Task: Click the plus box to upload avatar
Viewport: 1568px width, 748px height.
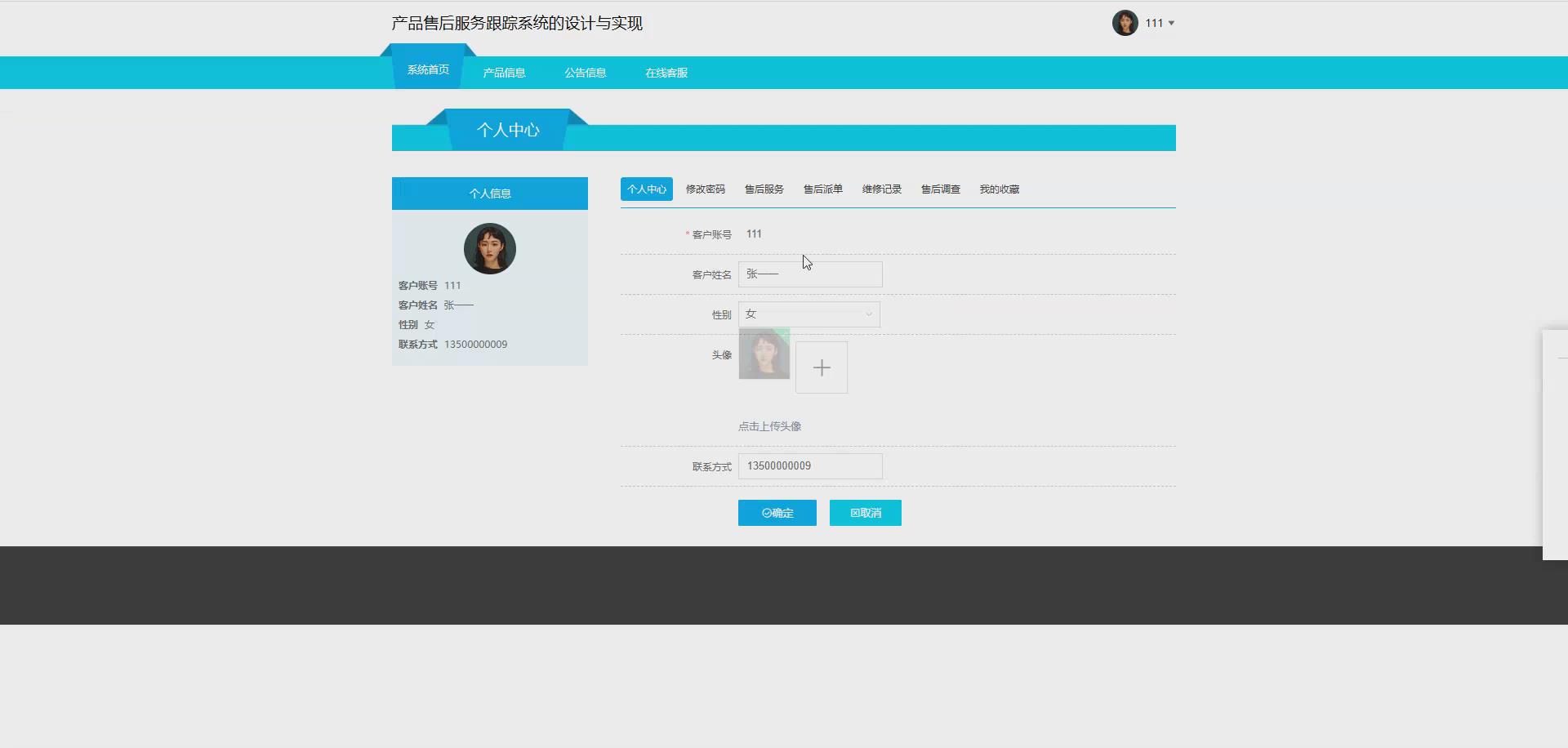Action: tap(822, 367)
